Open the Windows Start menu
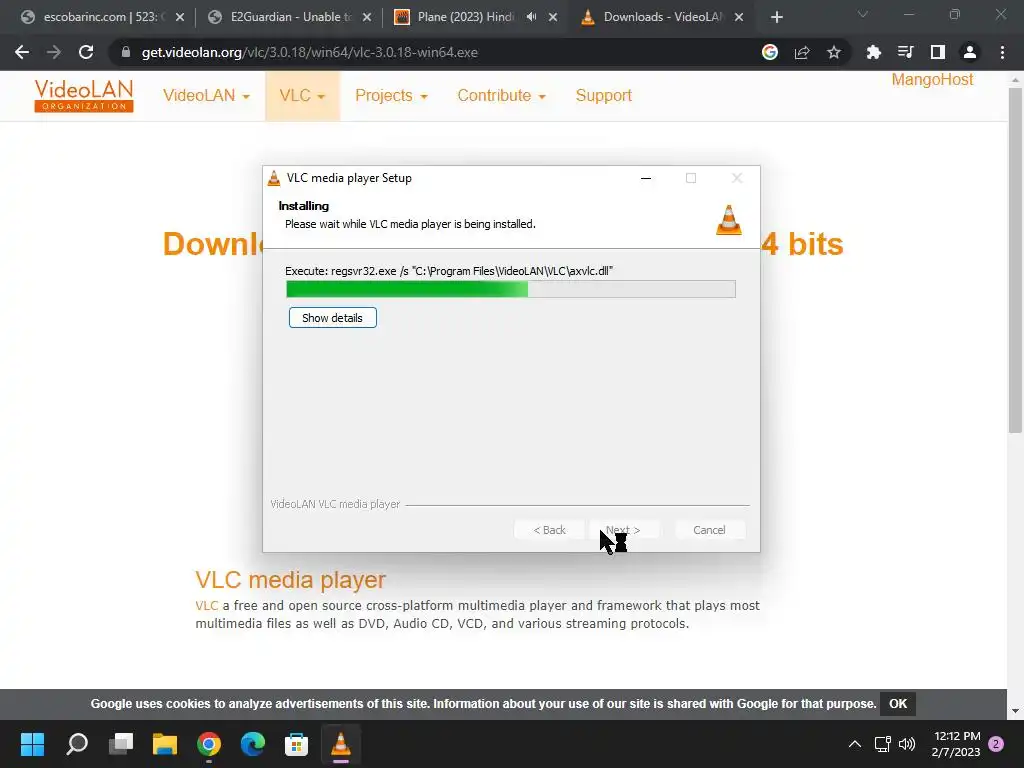The width and height of the screenshot is (1024, 768). point(33,744)
